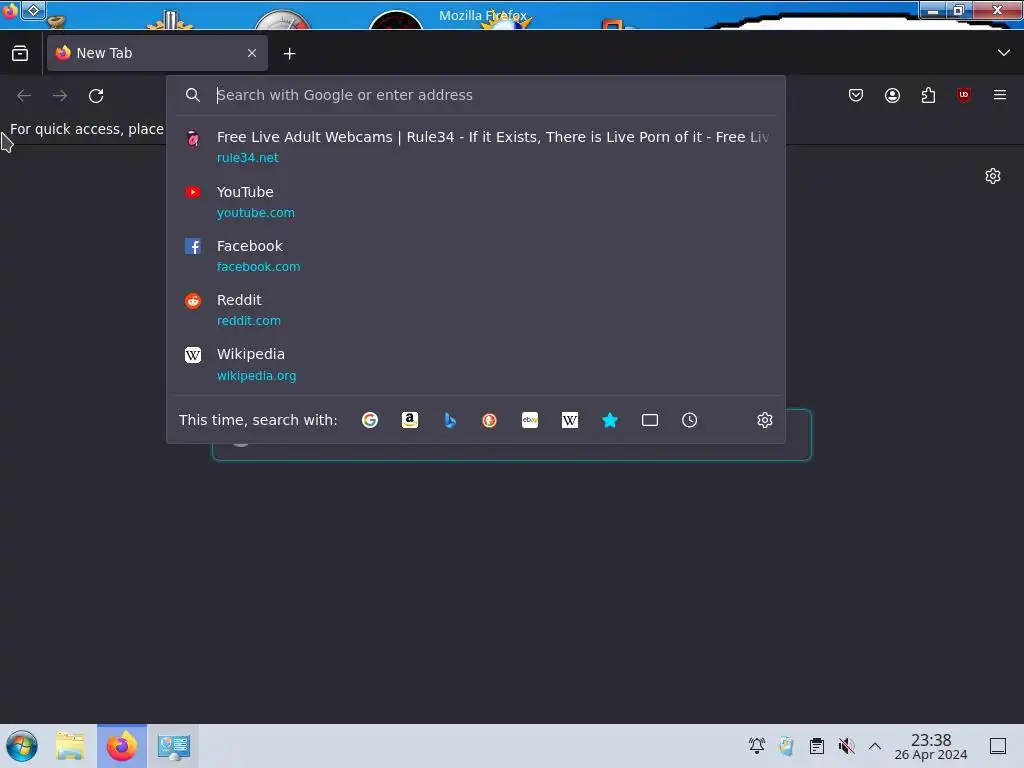Open a new tab with plus button
Viewport: 1024px width, 768px height.
289,54
